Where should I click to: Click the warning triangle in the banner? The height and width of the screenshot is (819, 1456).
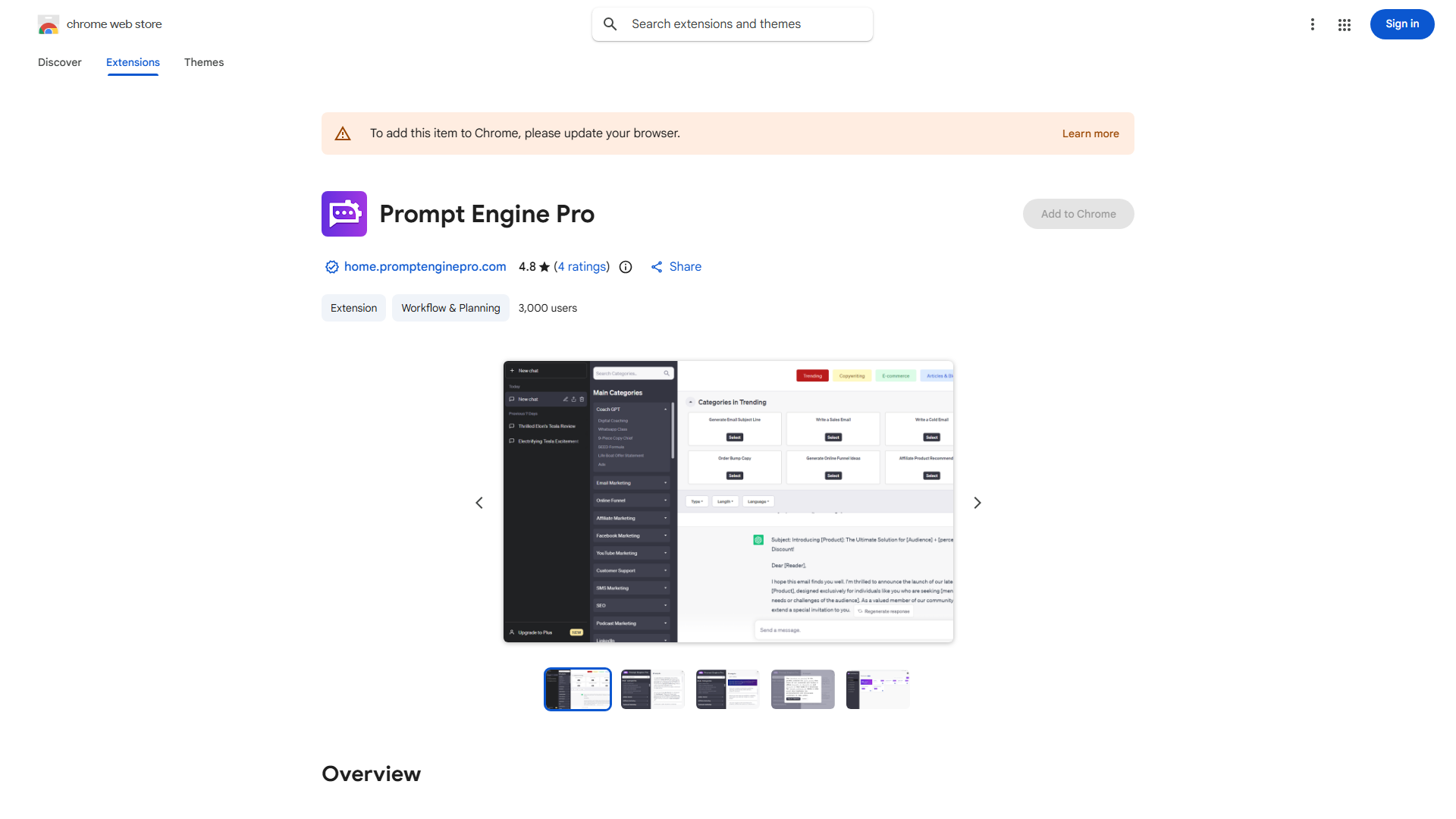click(x=343, y=133)
